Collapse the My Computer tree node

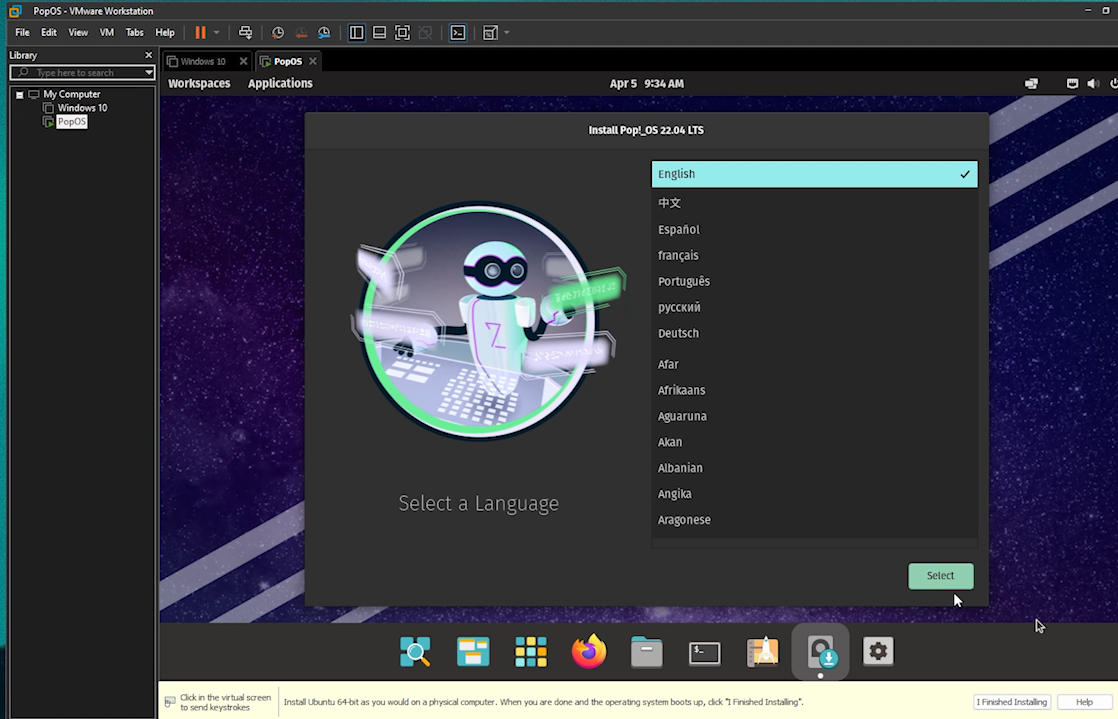19,94
